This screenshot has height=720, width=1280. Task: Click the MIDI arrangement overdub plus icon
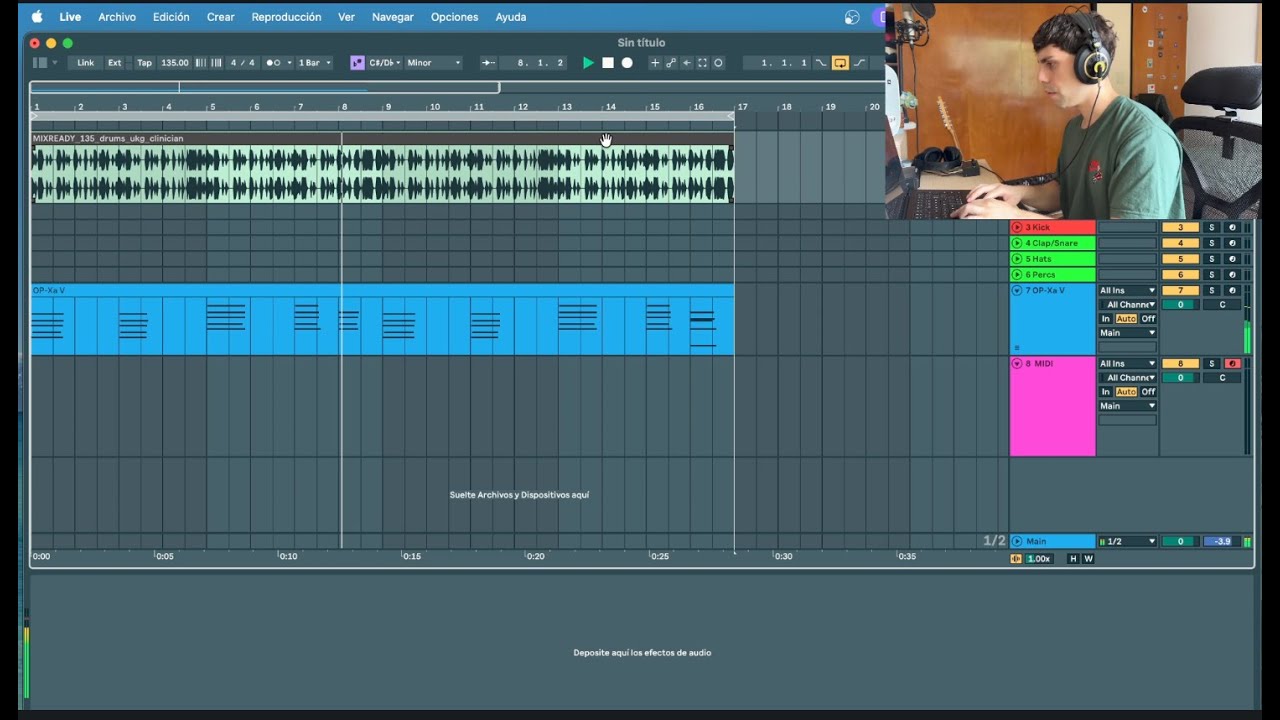[655, 62]
